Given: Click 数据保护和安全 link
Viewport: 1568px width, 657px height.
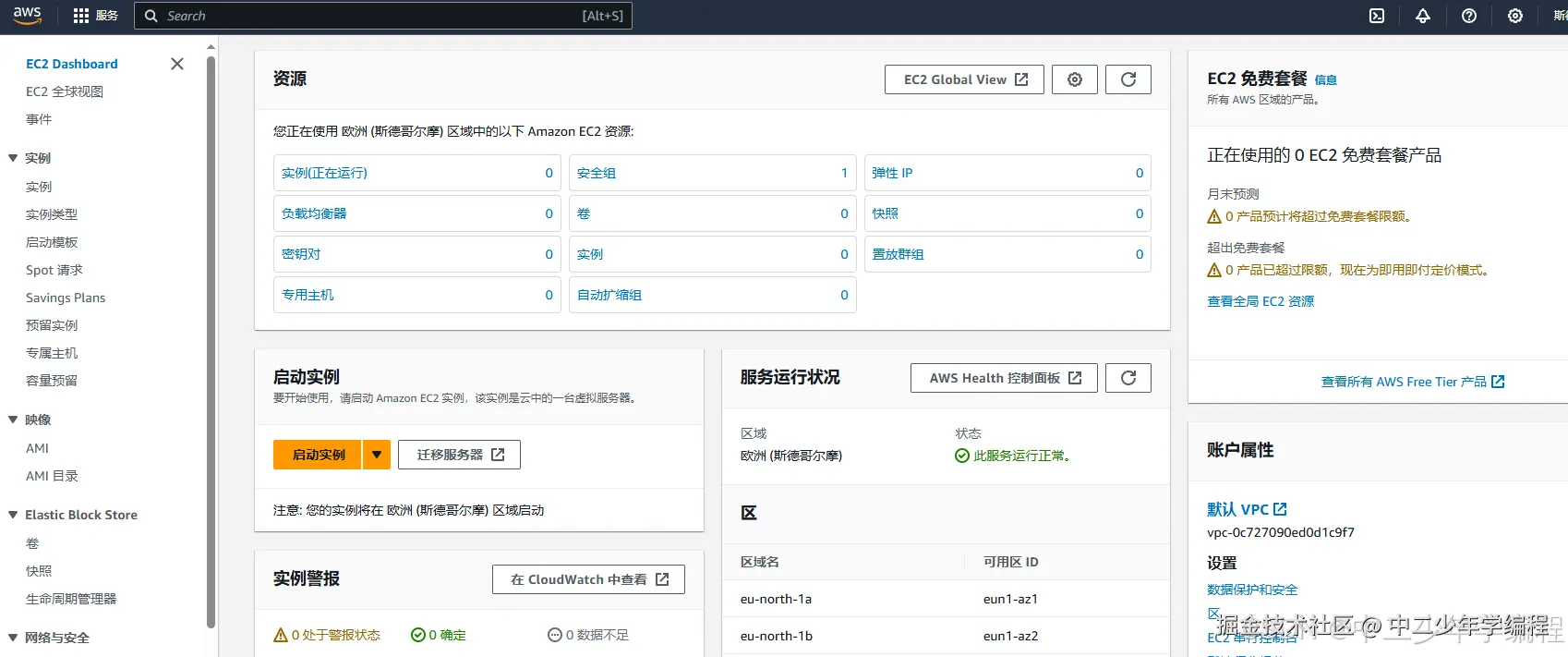Looking at the screenshot, I should (x=1252, y=590).
